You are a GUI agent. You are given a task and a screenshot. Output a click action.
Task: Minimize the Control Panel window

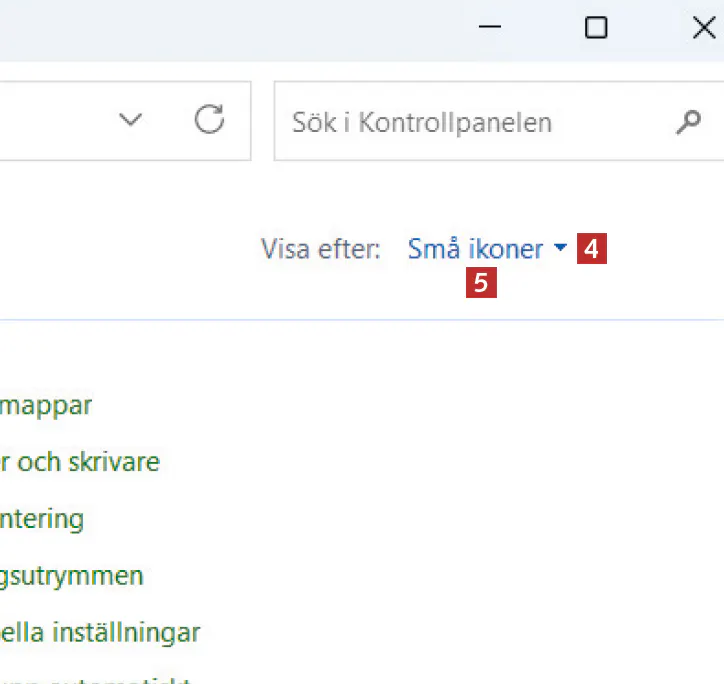(490, 28)
